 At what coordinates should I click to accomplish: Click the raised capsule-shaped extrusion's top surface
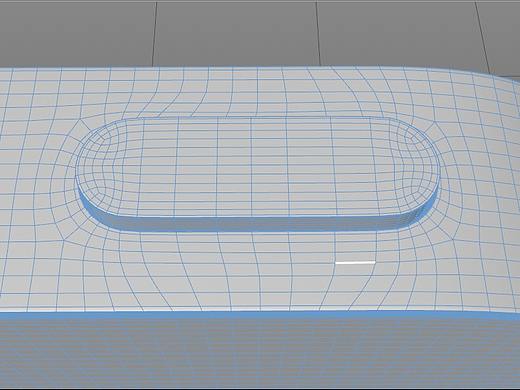pyautogui.click(x=257, y=167)
